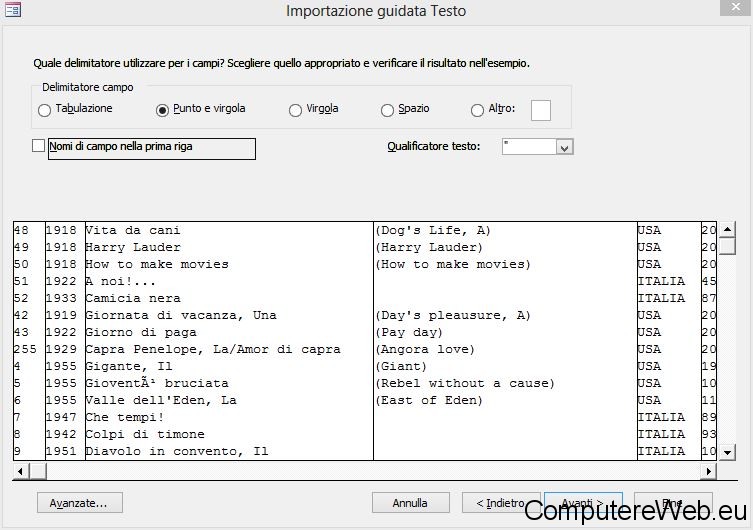Click the cell 'Harry Lauder' in title column
The width and height of the screenshot is (753, 530).
pyautogui.click(x=133, y=247)
